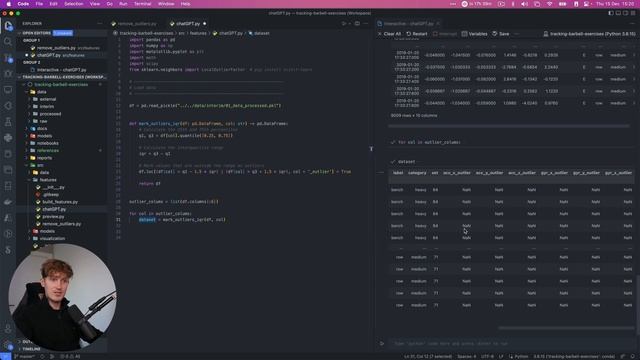Image resolution: width=640 pixels, height=360 pixels.
Task: Click git branch master in status bar
Action: (x=24, y=356)
